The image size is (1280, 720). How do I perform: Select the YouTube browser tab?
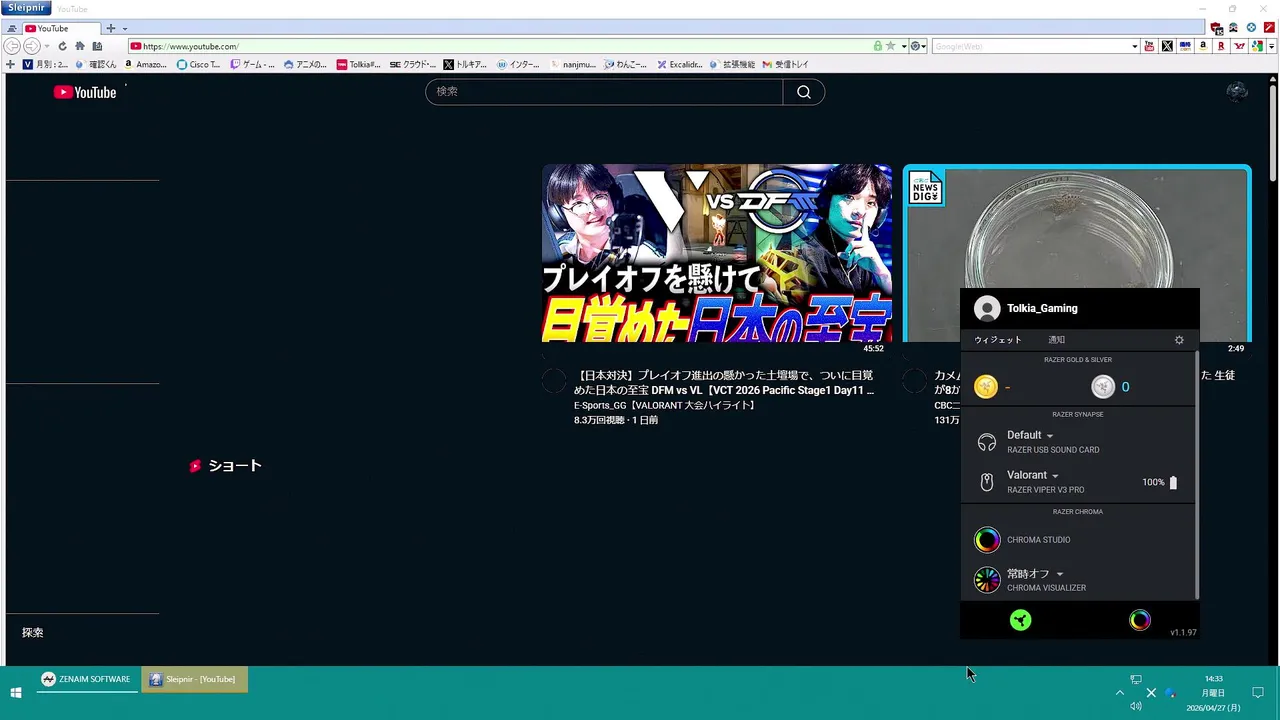click(x=61, y=28)
